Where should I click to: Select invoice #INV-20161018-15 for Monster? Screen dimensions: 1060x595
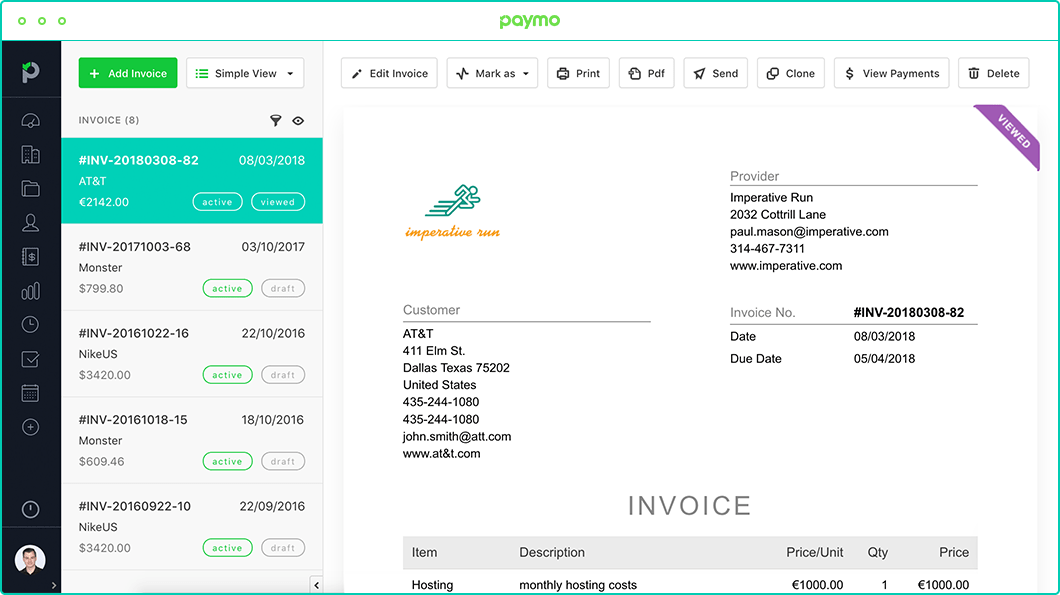(x=192, y=440)
